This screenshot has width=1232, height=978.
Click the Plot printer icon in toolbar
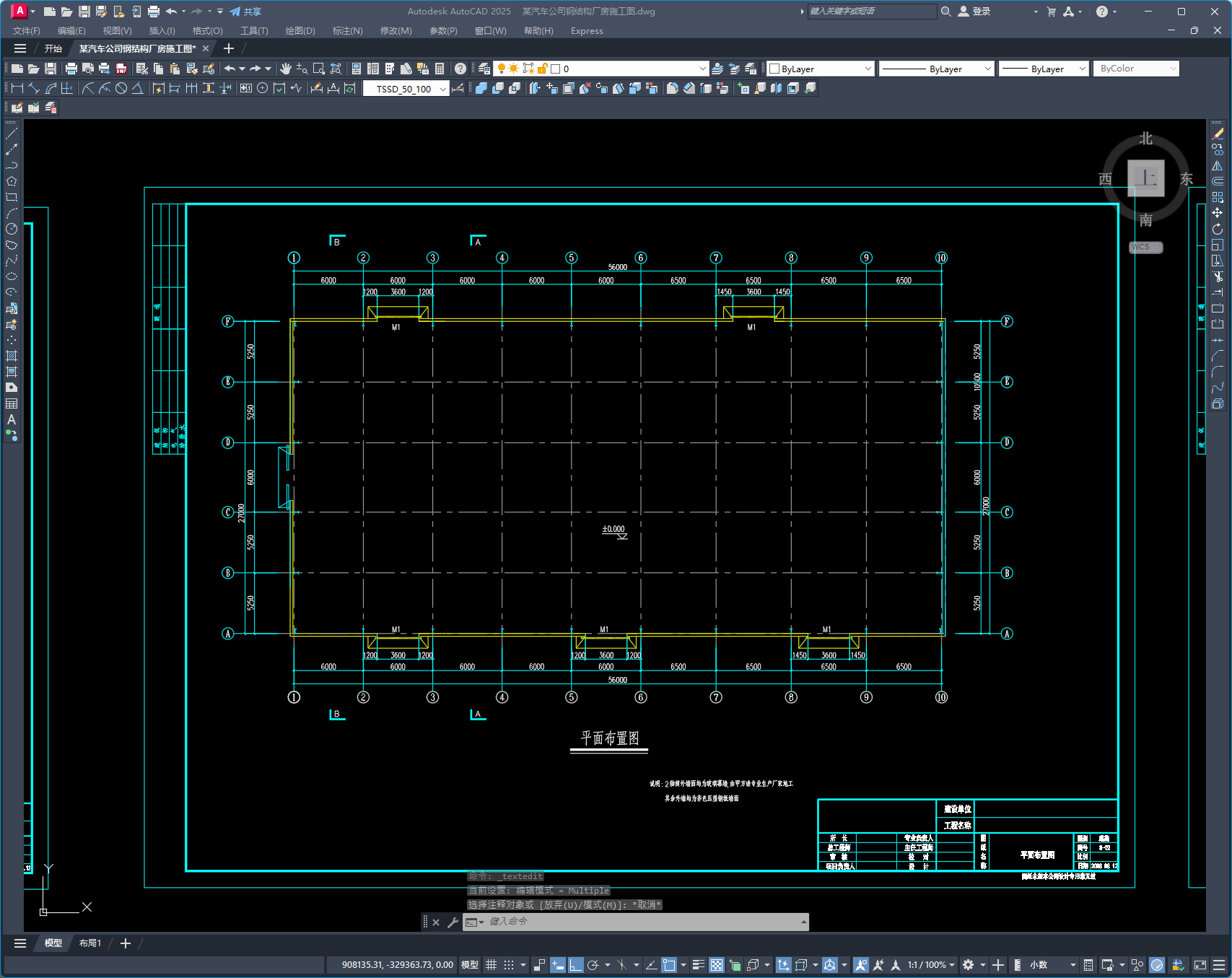[71, 69]
